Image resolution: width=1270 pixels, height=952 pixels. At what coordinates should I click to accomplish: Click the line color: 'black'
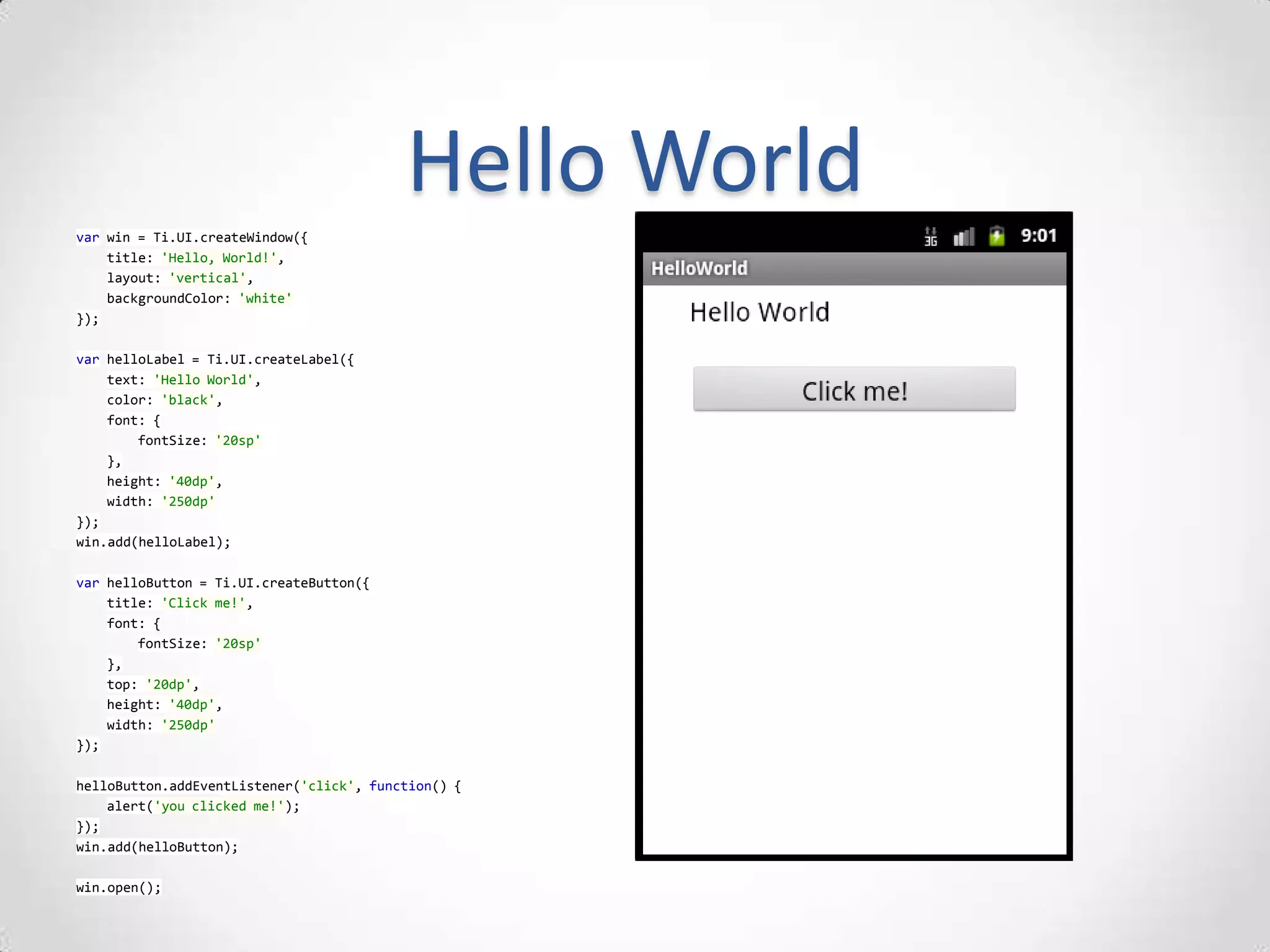pos(164,400)
